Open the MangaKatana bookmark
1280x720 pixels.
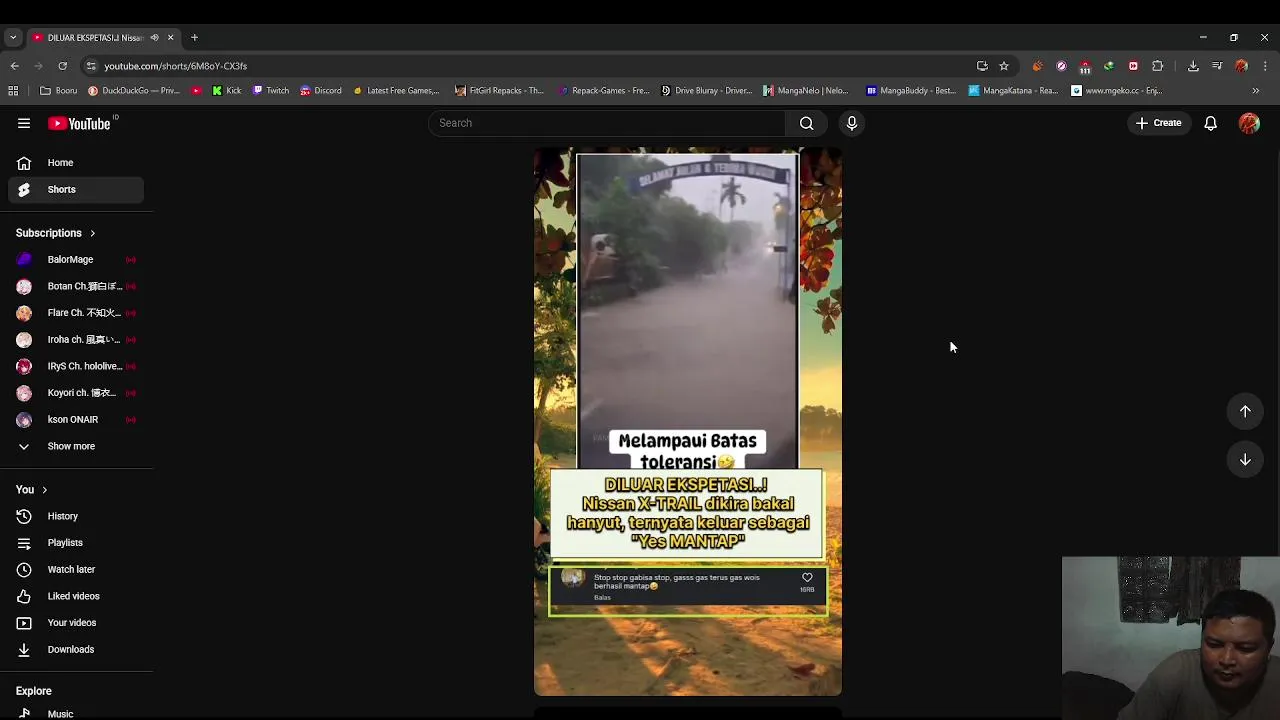(1012, 90)
